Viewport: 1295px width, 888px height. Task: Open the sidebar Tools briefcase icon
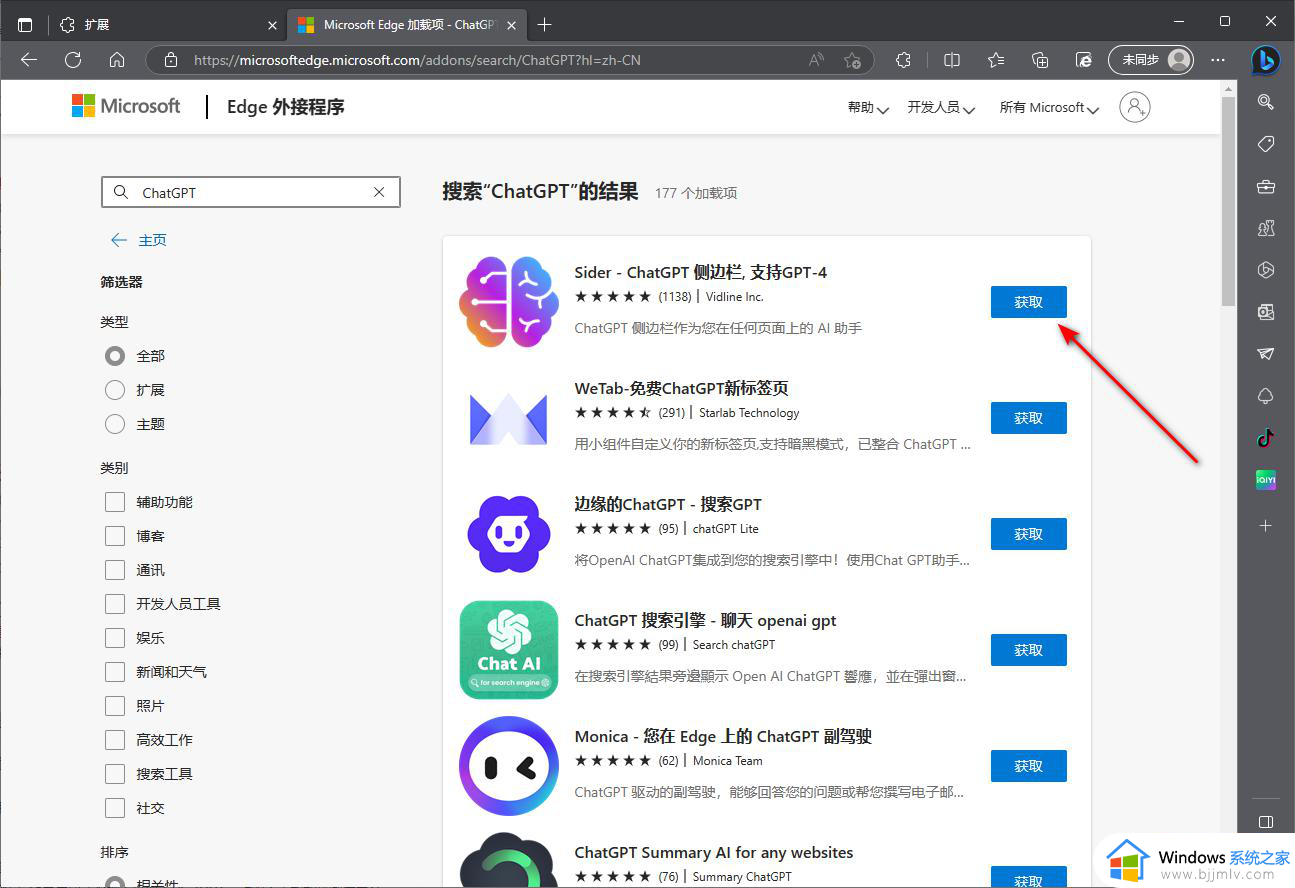(1266, 186)
